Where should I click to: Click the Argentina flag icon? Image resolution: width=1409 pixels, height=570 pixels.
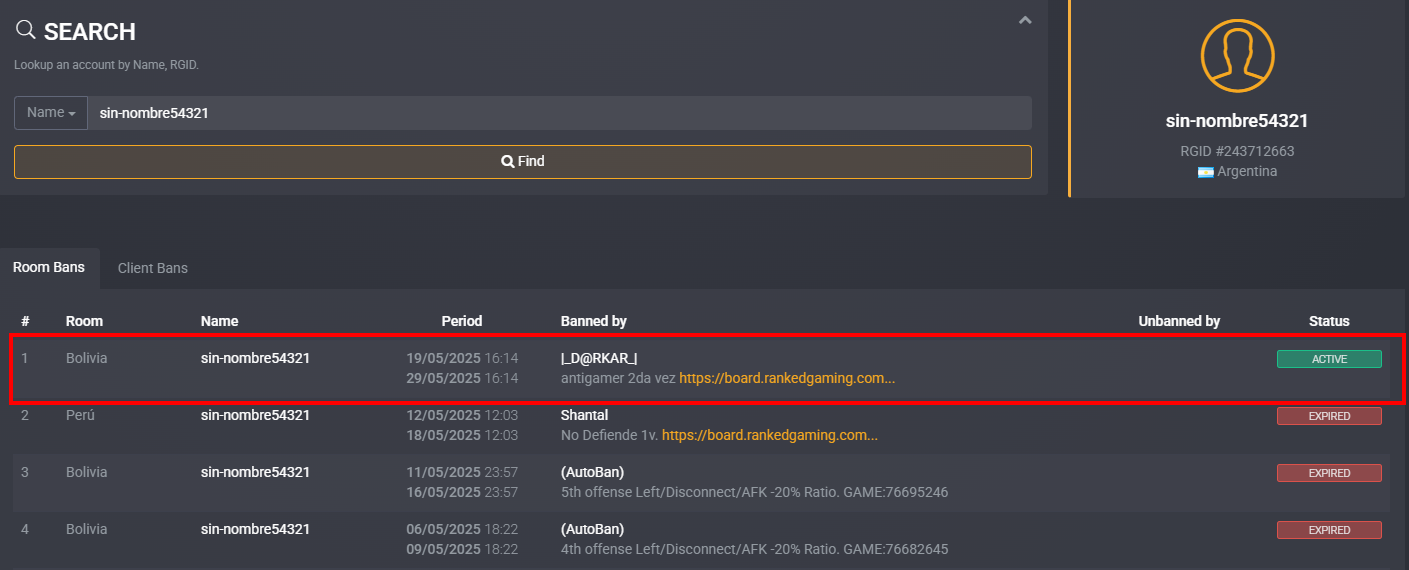[x=1205, y=172]
